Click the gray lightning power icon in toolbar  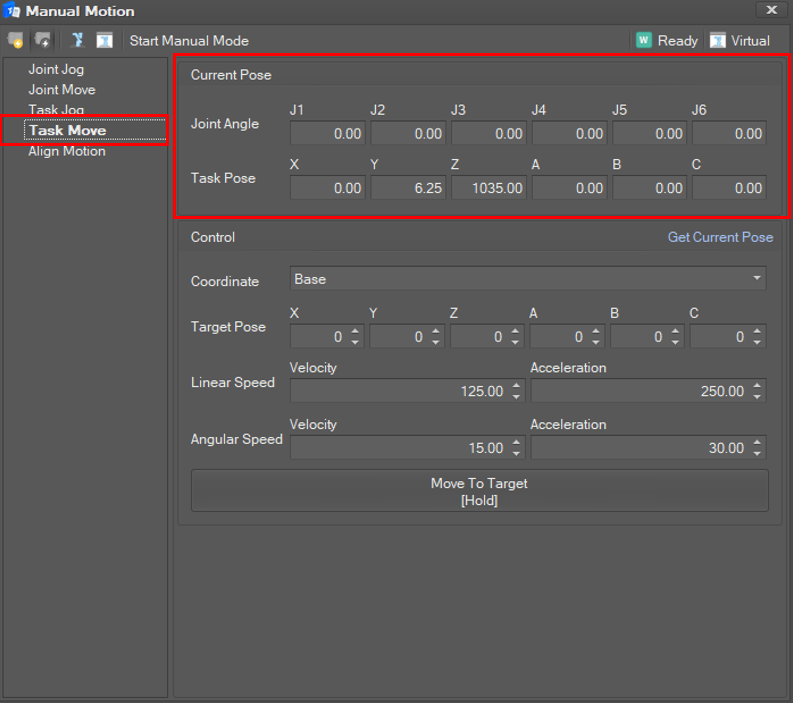click(x=42, y=41)
